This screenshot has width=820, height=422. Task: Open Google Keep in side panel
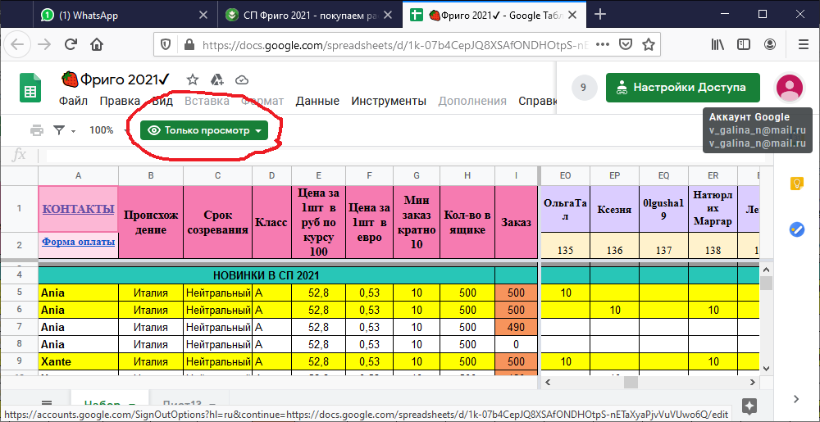click(x=797, y=183)
